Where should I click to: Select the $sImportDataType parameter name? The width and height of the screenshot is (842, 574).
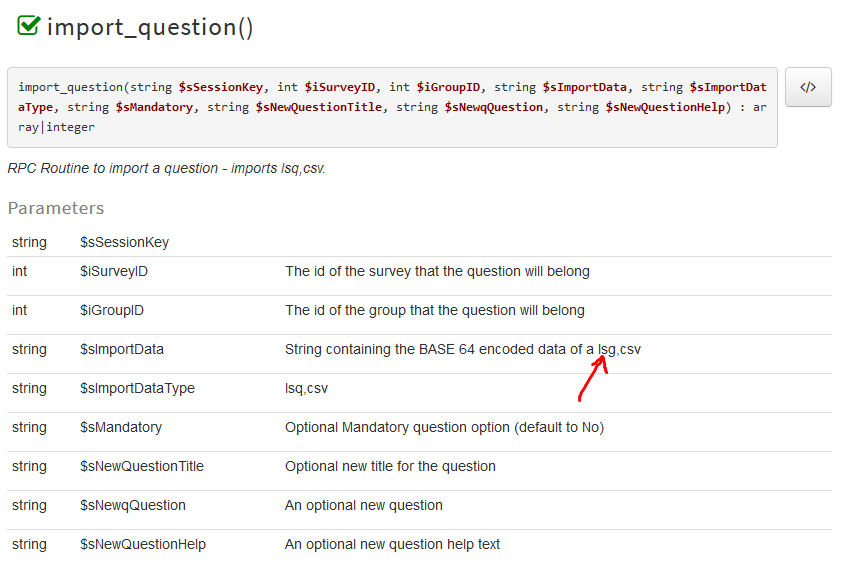coord(137,388)
